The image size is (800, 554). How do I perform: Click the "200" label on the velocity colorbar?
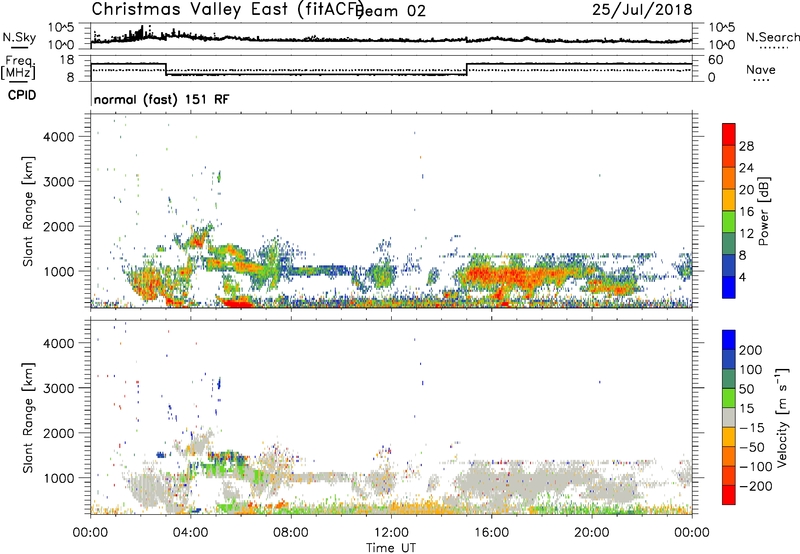(751, 350)
